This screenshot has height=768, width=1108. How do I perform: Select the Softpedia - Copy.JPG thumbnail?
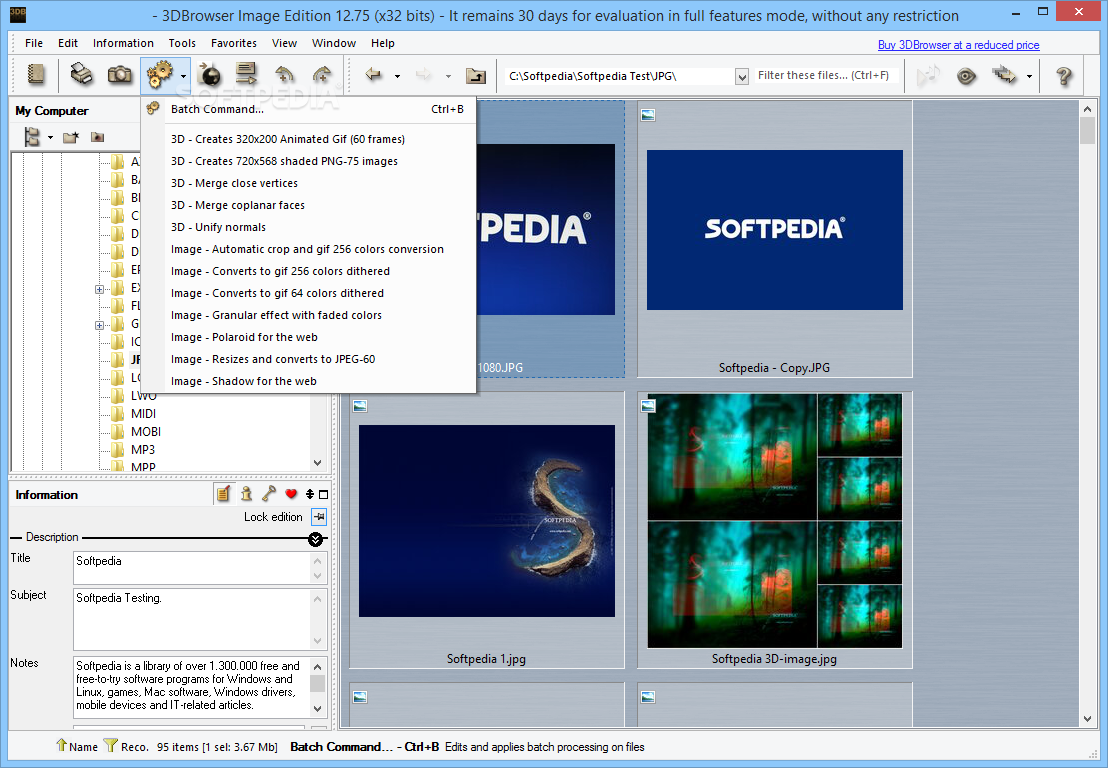coord(774,239)
